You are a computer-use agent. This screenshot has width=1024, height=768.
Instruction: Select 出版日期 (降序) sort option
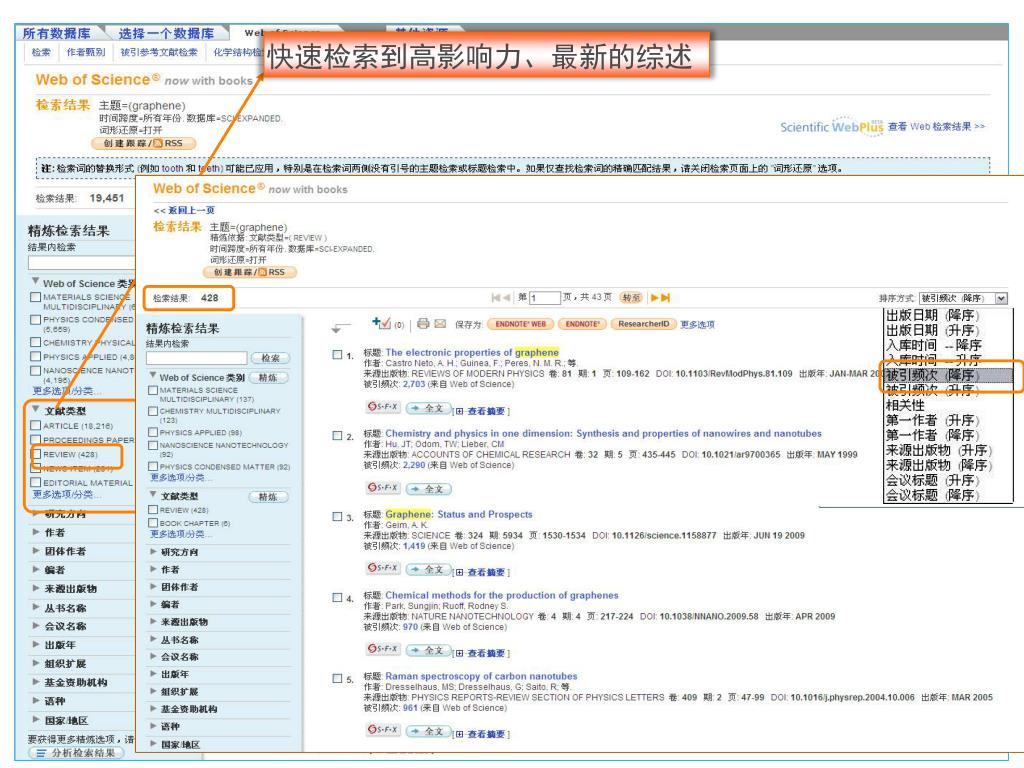[933, 315]
